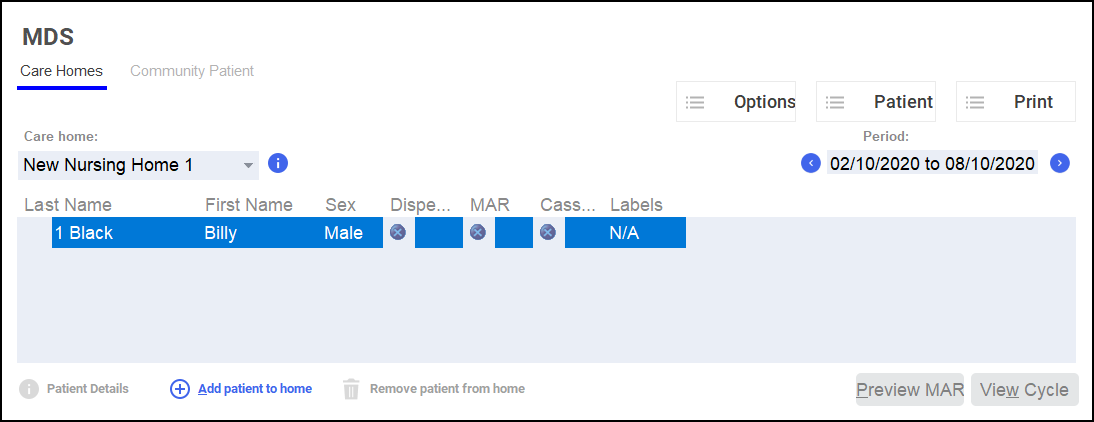Open the Options menu

point(736,102)
